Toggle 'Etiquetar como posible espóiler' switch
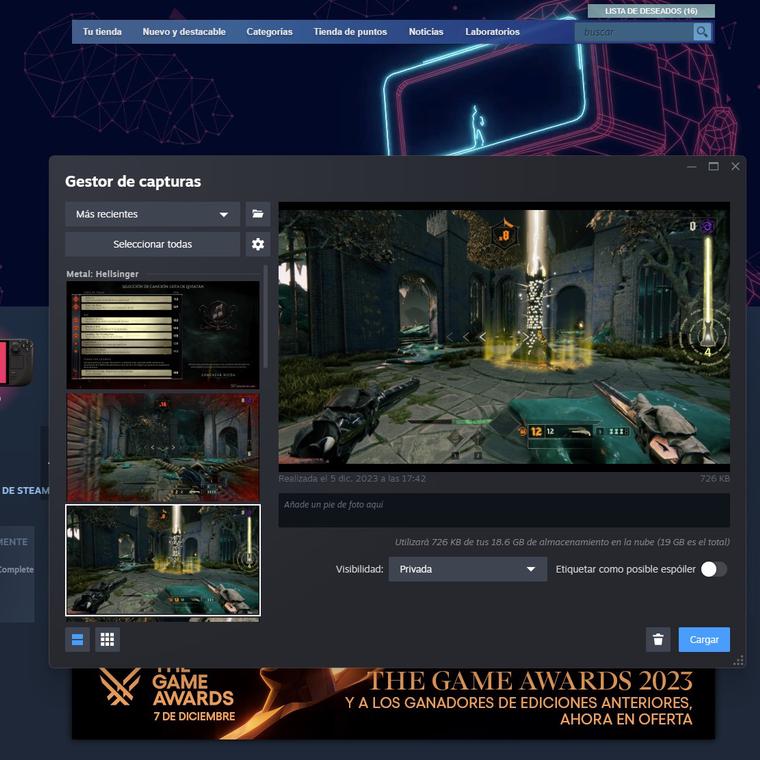Image resolution: width=760 pixels, height=760 pixels. point(713,569)
